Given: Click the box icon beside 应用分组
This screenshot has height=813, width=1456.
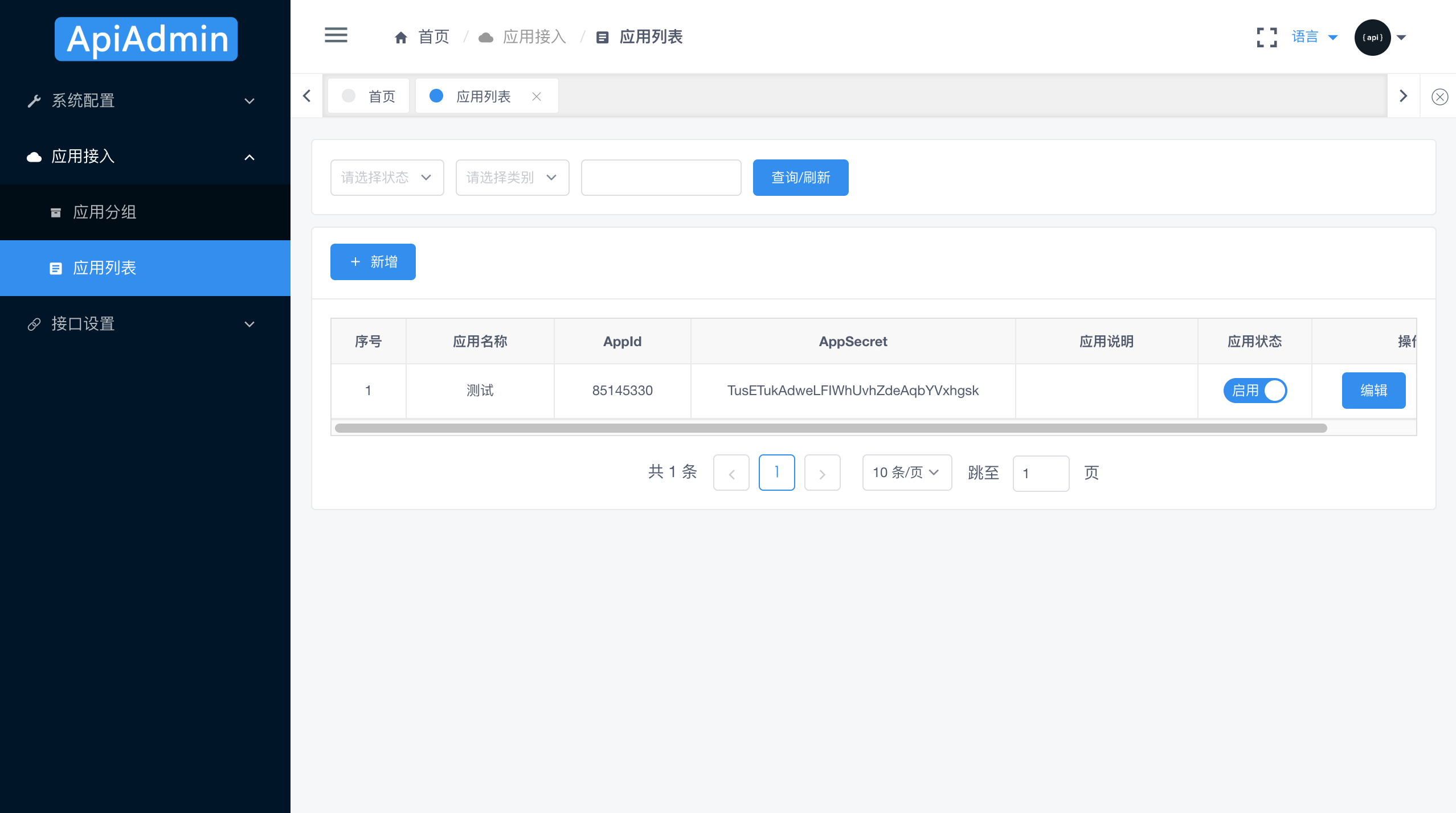Looking at the screenshot, I should pos(56,212).
